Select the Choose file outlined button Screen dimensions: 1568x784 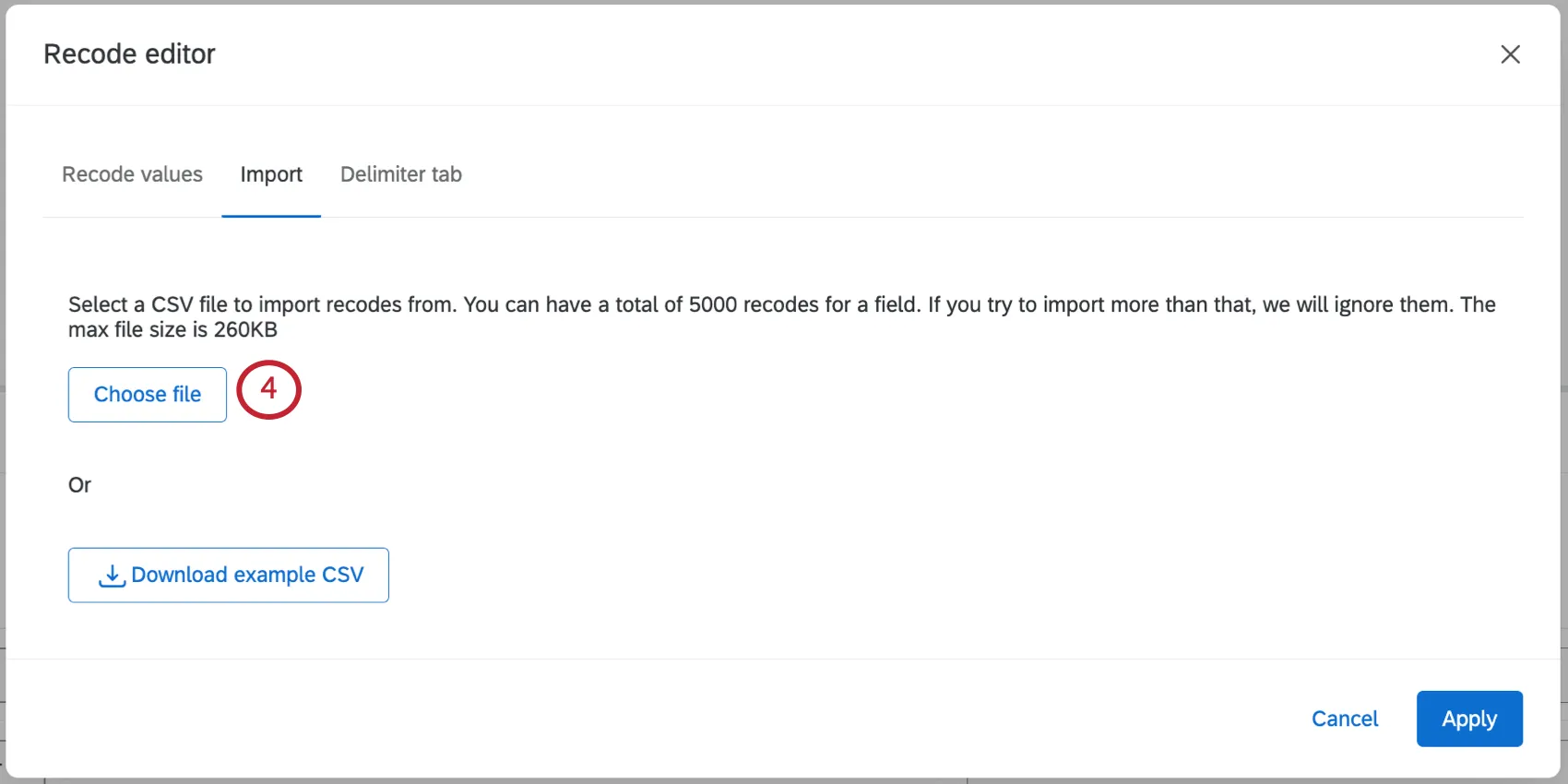point(147,394)
